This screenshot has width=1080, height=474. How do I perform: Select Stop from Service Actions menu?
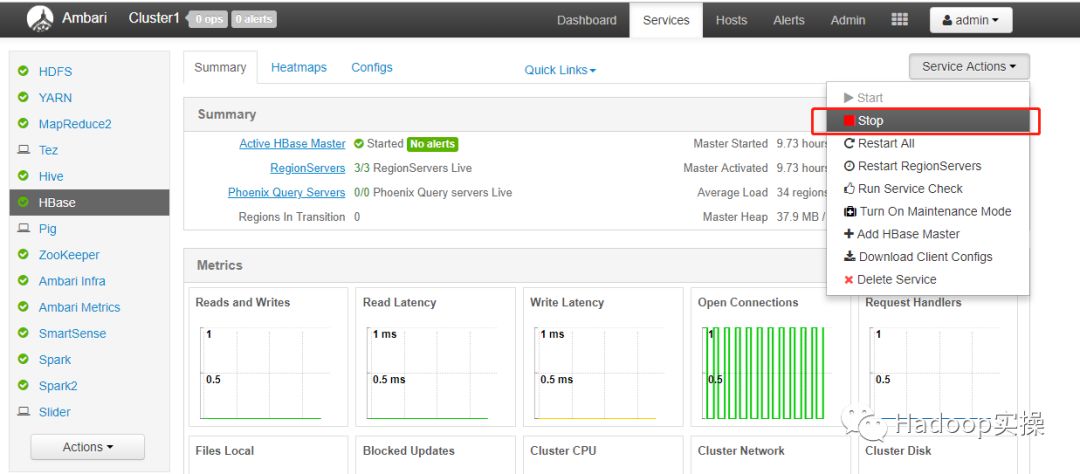tap(928, 121)
